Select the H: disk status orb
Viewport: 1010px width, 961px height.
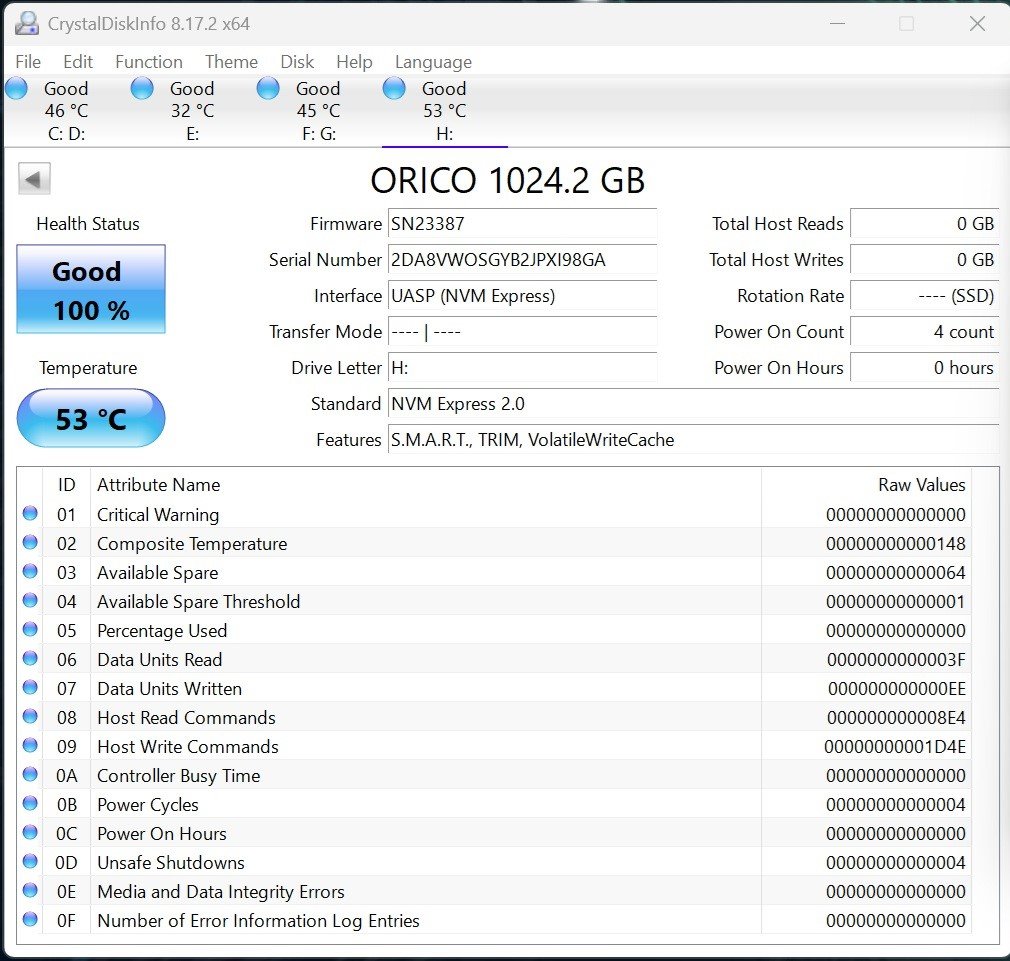(x=394, y=88)
